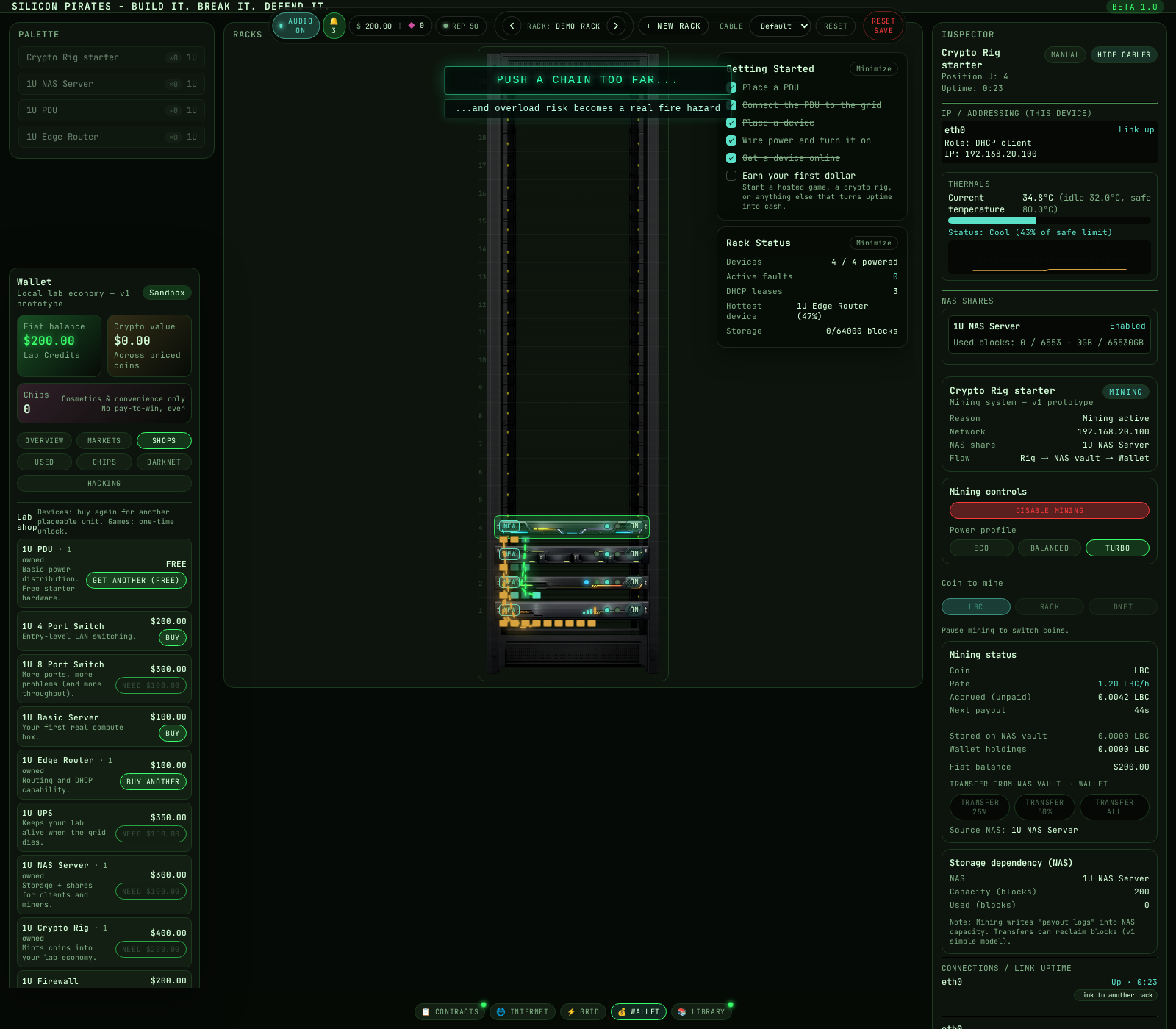This screenshot has width=1176, height=1029.
Task: Go to the previous rack with the left chevron
Action: click(x=512, y=26)
